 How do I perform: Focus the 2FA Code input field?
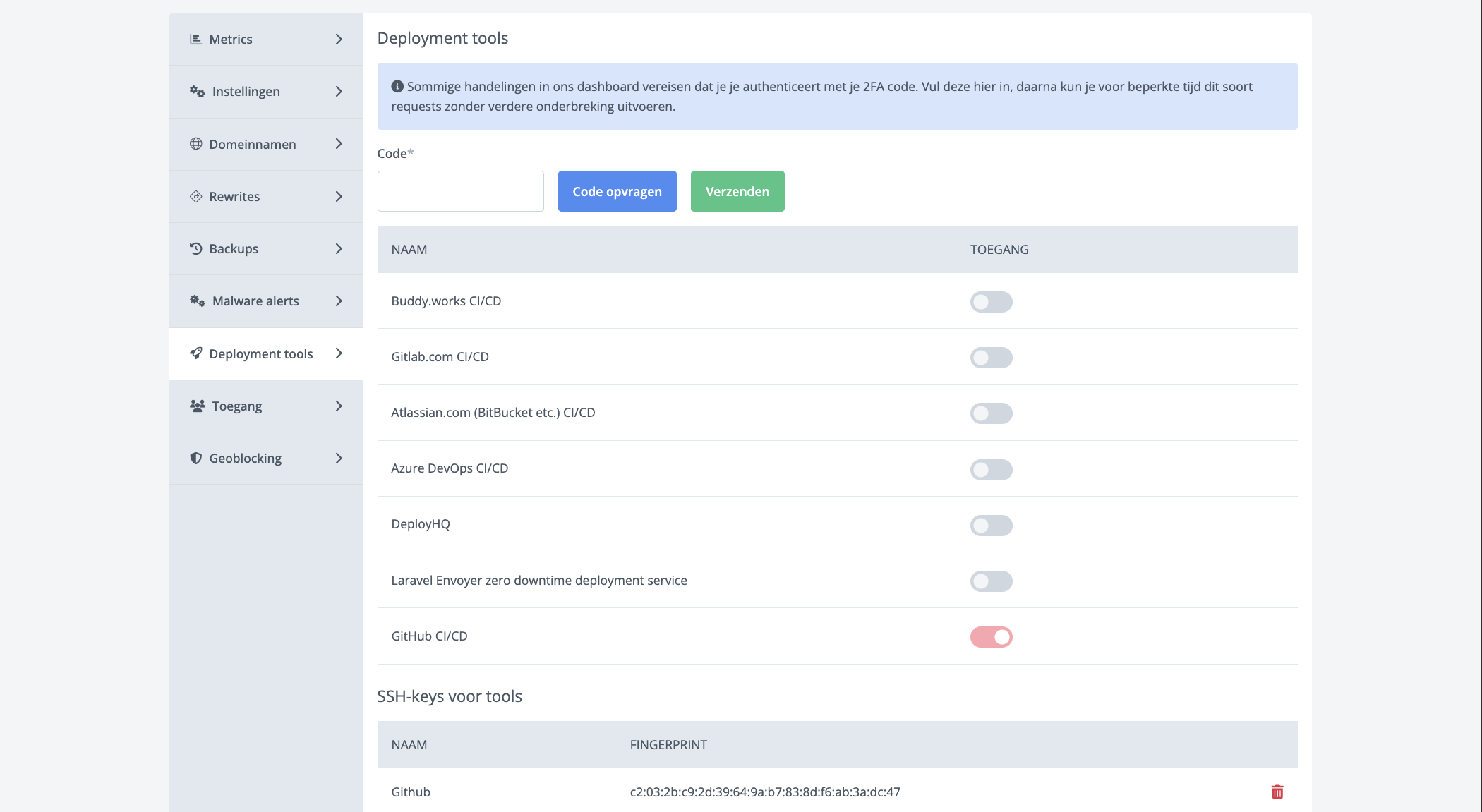[x=460, y=191]
